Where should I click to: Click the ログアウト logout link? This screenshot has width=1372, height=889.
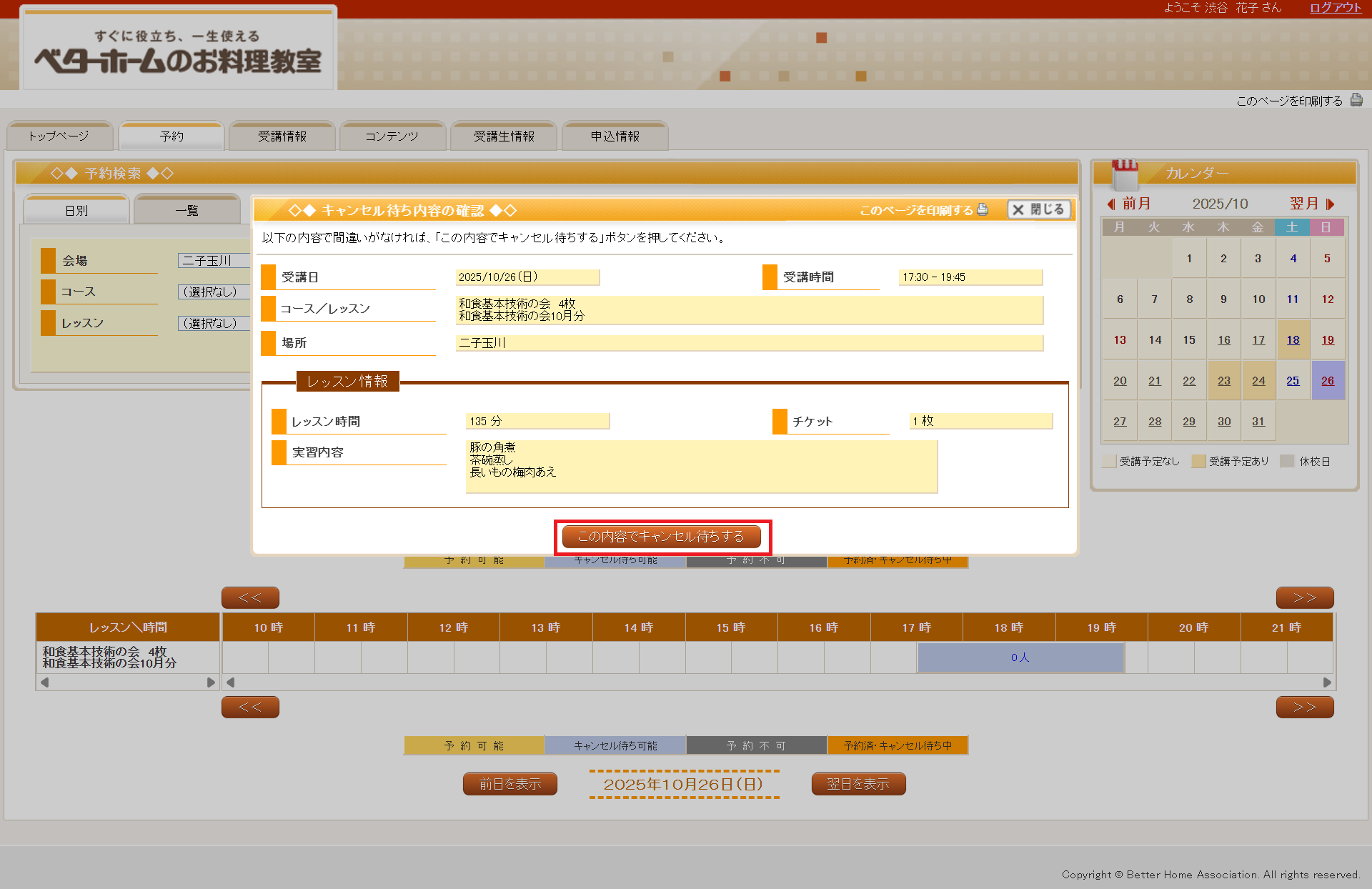pyautogui.click(x=1335, y=8)
